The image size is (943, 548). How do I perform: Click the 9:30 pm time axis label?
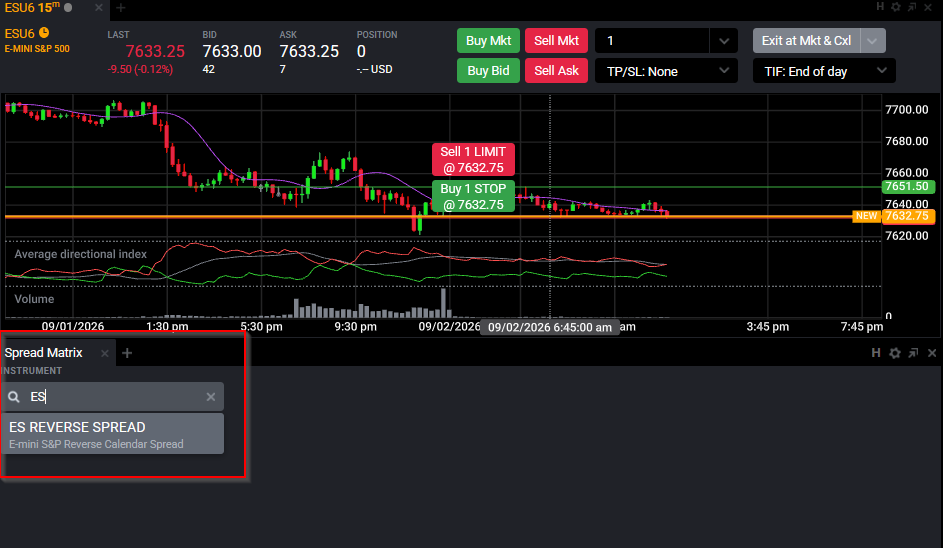click(355, 327)
